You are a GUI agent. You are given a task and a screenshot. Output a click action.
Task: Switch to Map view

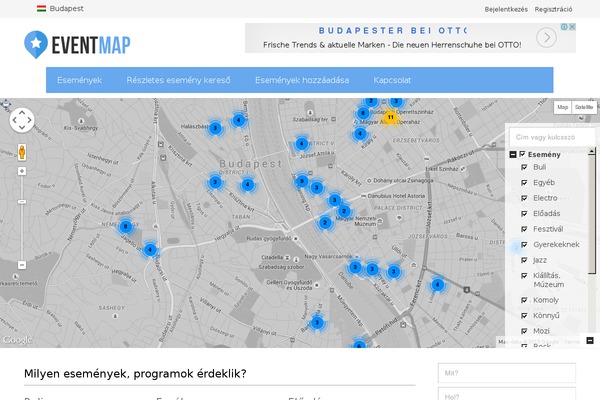562,107
